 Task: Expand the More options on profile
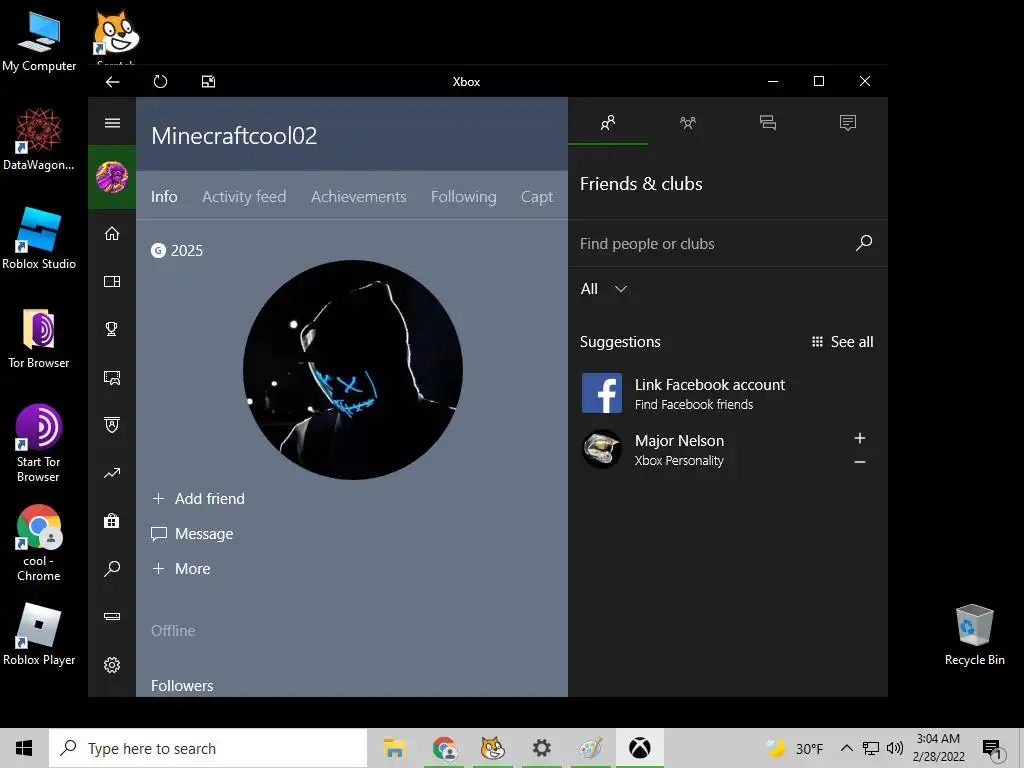pos(182,569)
